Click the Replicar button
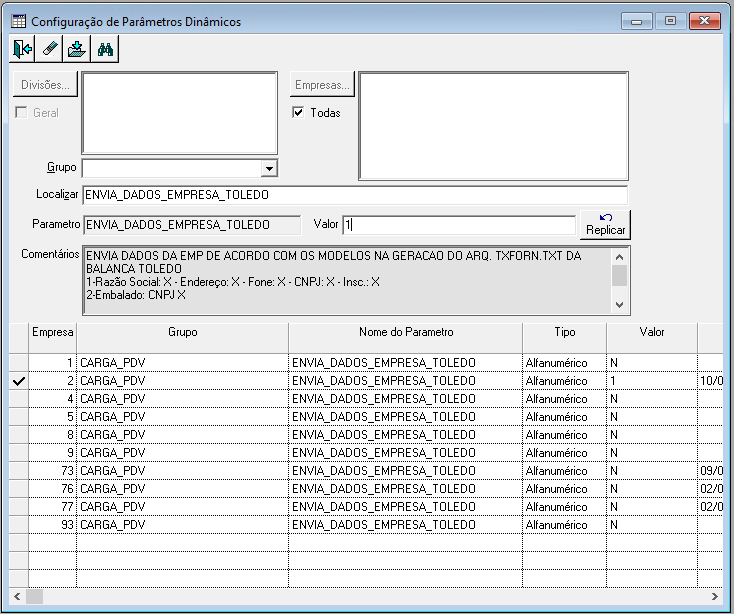The width and height of the screenshot is (734, 614). [x=605, y=225]
